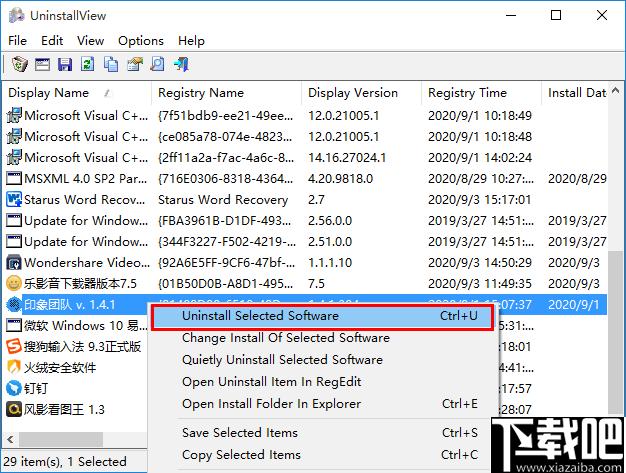Click the Copy Selected Items toolbar icon
Image resolution: width=626 pixels, height=473 pixels.
point(110,65)
